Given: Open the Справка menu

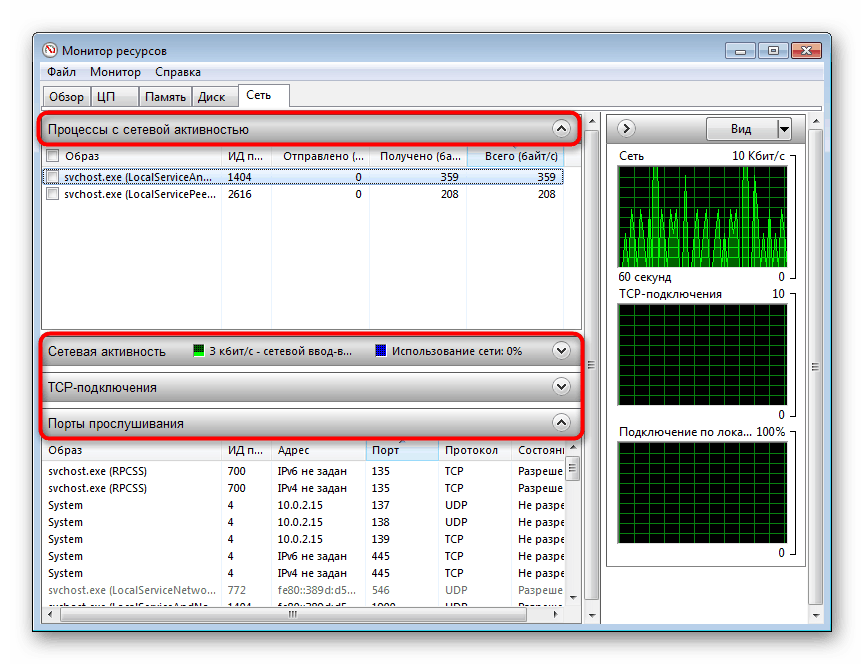Looking at the screenshot, I should [x=177, y=72].
